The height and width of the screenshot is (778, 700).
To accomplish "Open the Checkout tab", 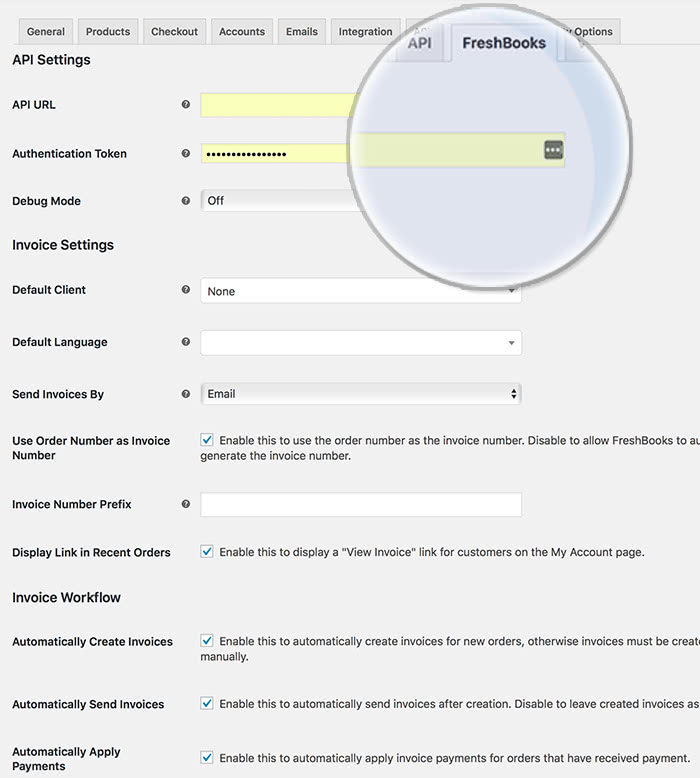I will click(x=174, y=32).
